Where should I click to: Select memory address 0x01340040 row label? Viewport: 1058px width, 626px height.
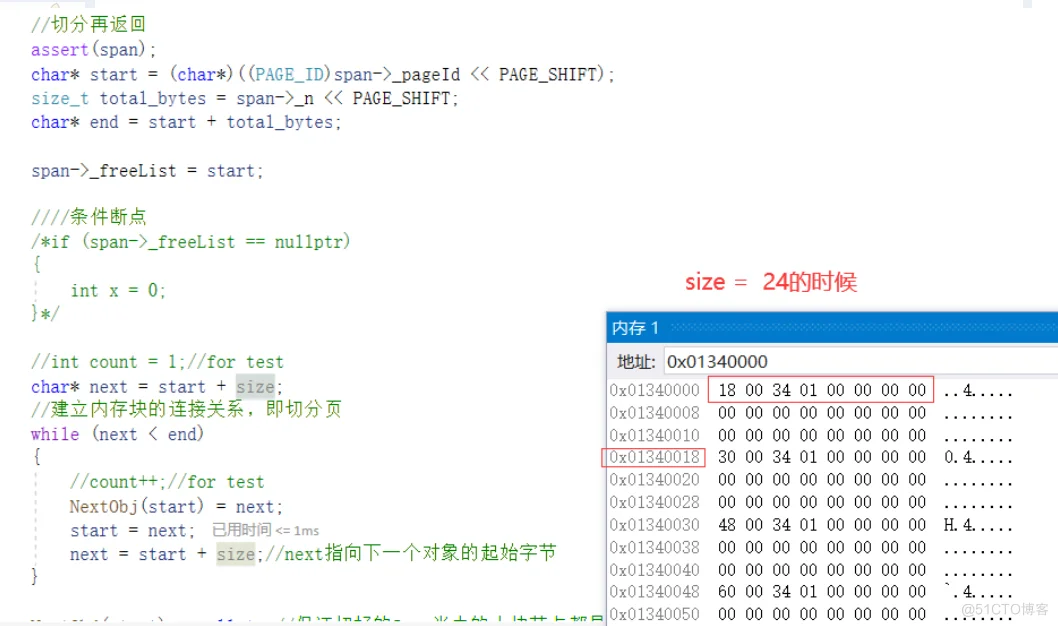[x=654, y=570]
